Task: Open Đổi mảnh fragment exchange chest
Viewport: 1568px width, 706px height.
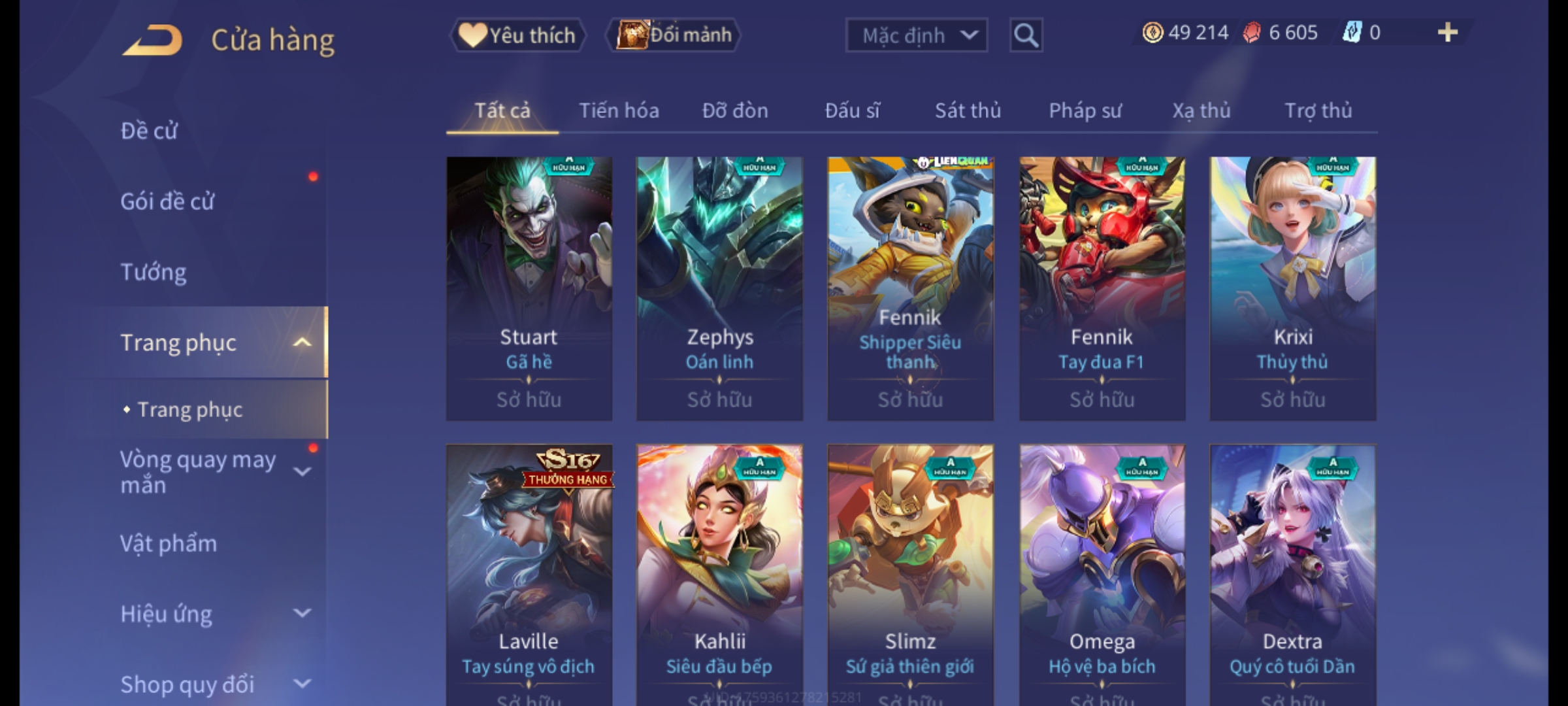Action: click(674, 35)
